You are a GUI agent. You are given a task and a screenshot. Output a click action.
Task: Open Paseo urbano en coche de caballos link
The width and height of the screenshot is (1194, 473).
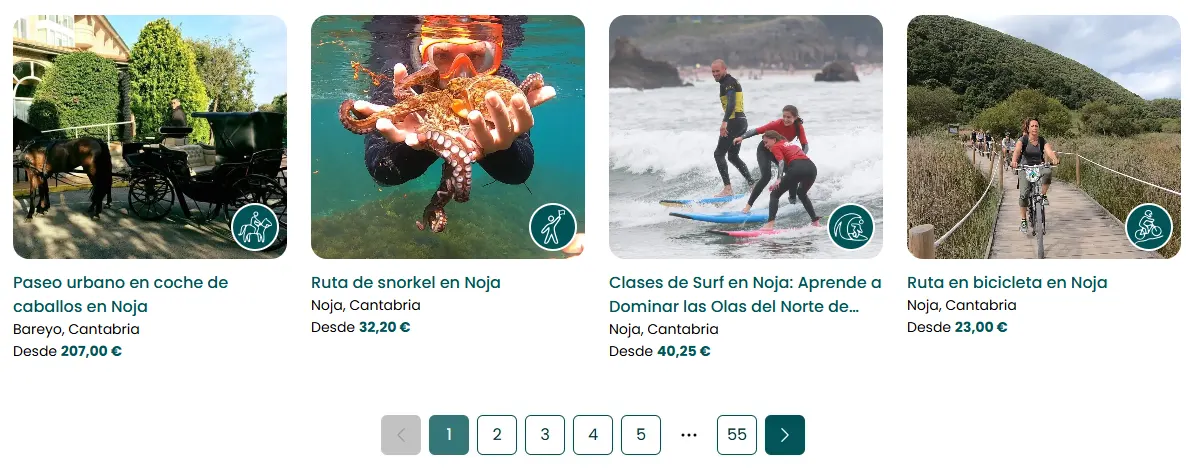point(120,294)
